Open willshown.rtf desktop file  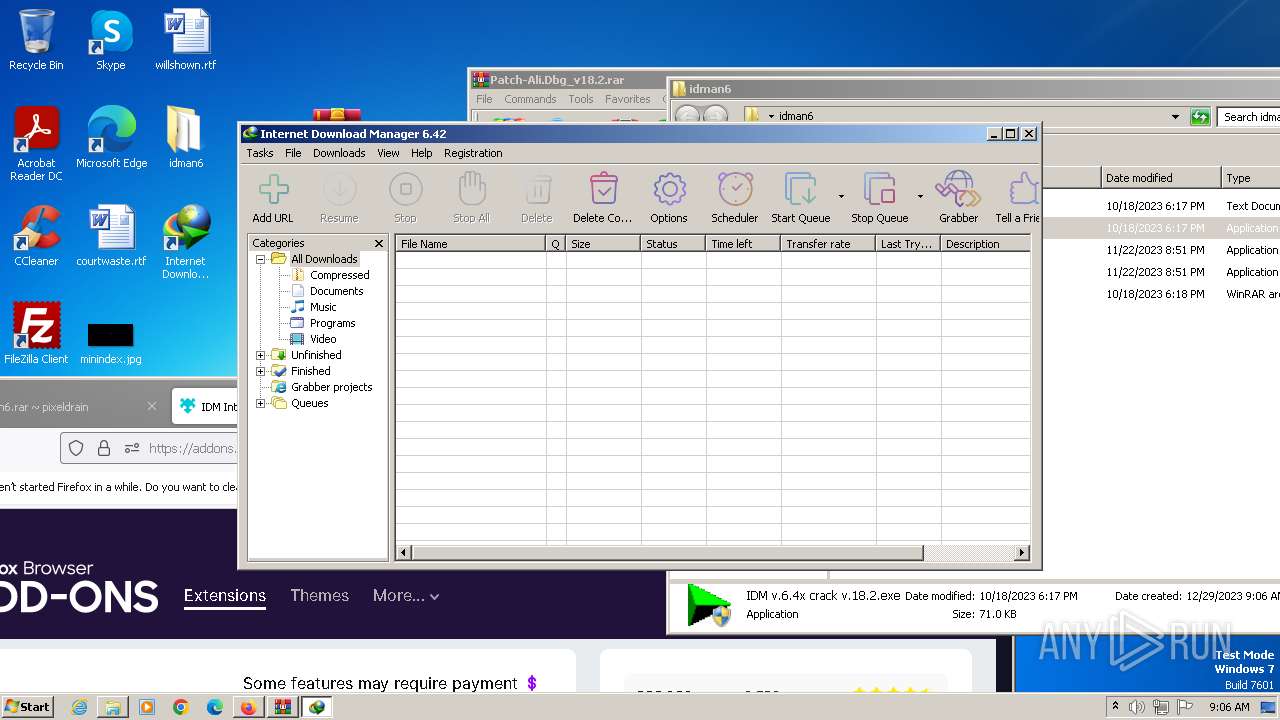pyautogui.click(x=185, y=40)
